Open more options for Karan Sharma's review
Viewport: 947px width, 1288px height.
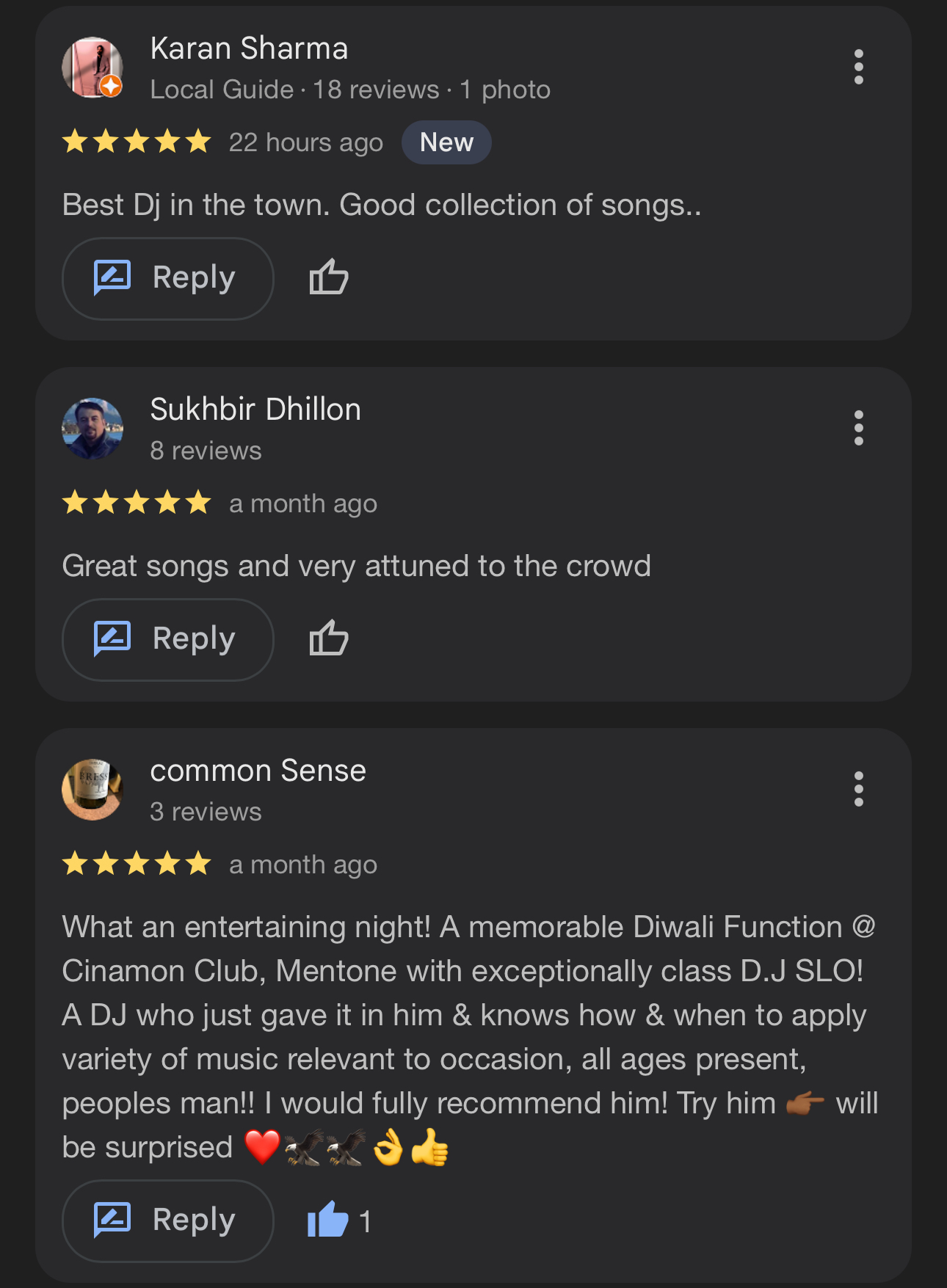[x=858, y=67]
